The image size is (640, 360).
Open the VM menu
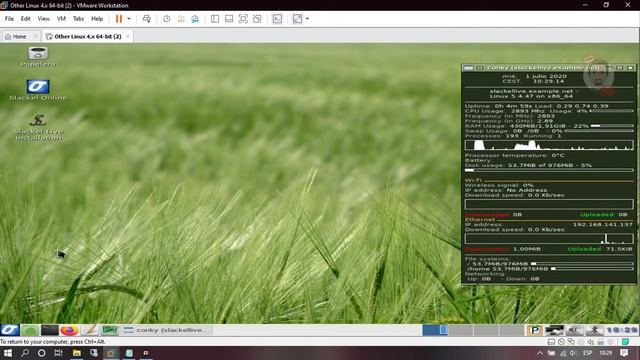point(61,19)
